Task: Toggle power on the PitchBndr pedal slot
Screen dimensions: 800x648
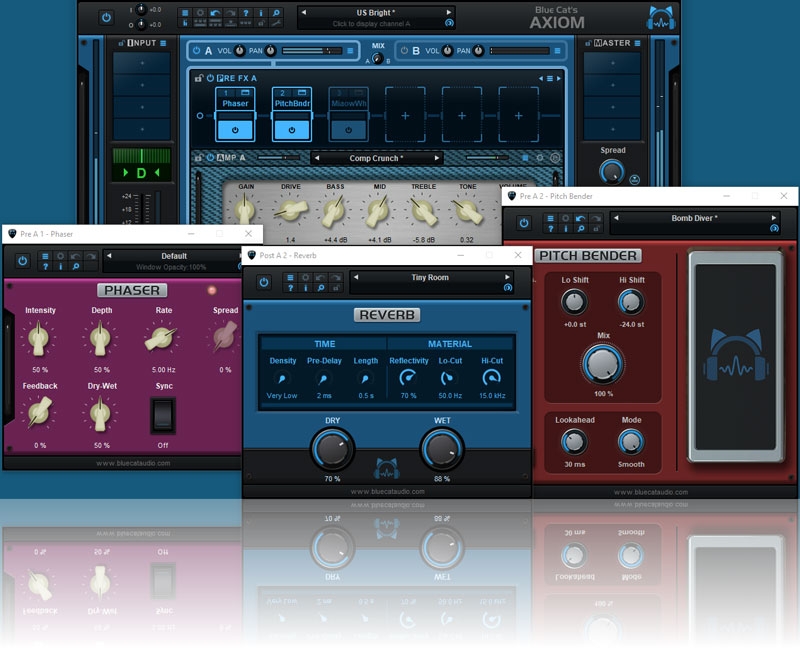Action: [x=292, y=129]
